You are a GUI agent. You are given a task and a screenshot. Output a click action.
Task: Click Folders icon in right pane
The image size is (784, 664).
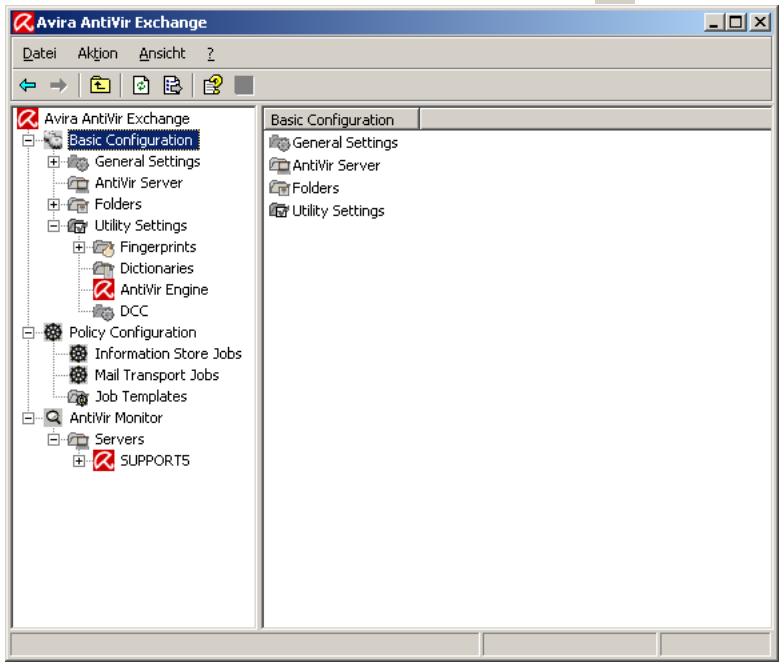(280, 188)
